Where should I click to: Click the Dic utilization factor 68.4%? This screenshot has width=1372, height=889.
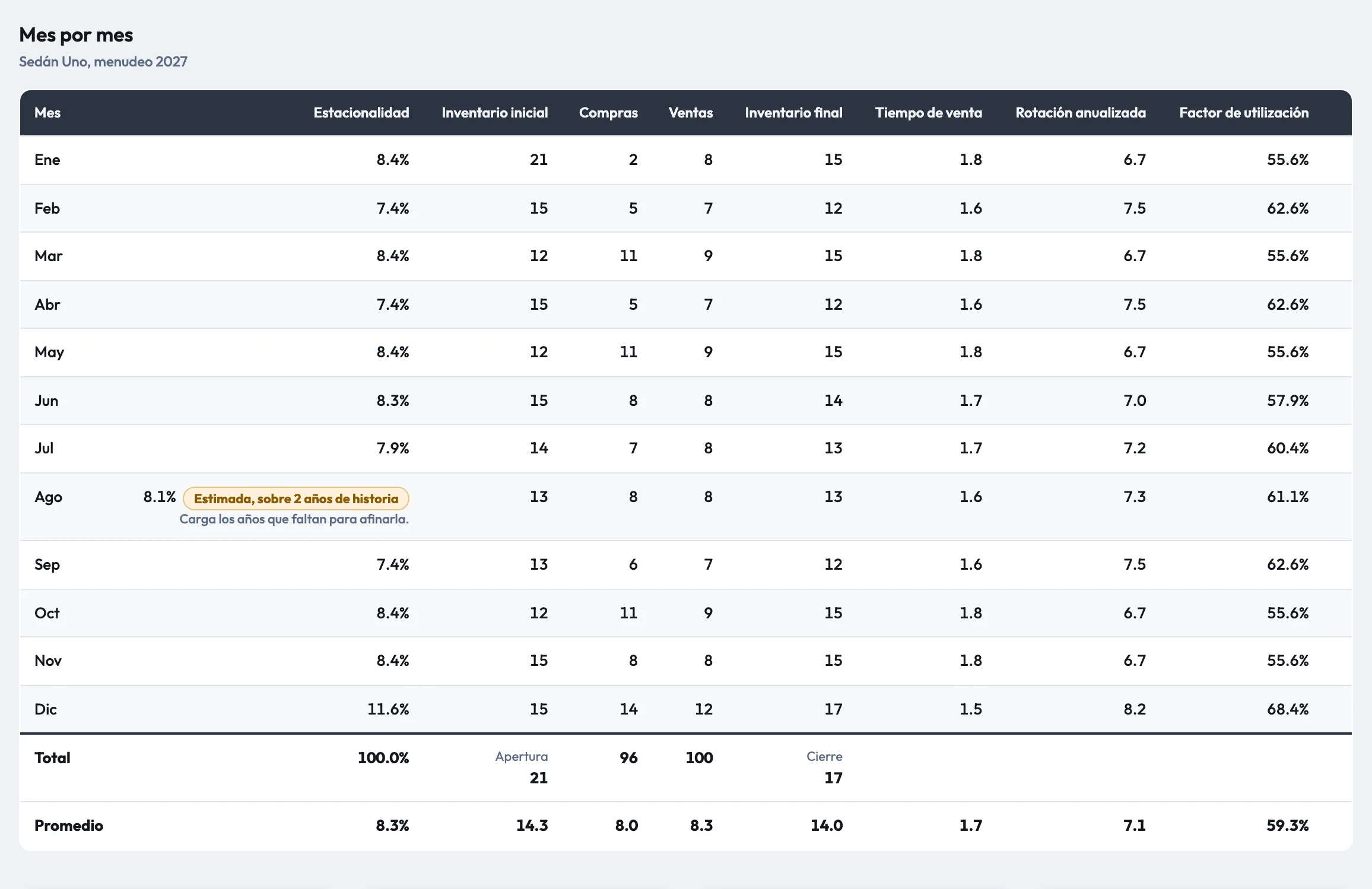1288,709
